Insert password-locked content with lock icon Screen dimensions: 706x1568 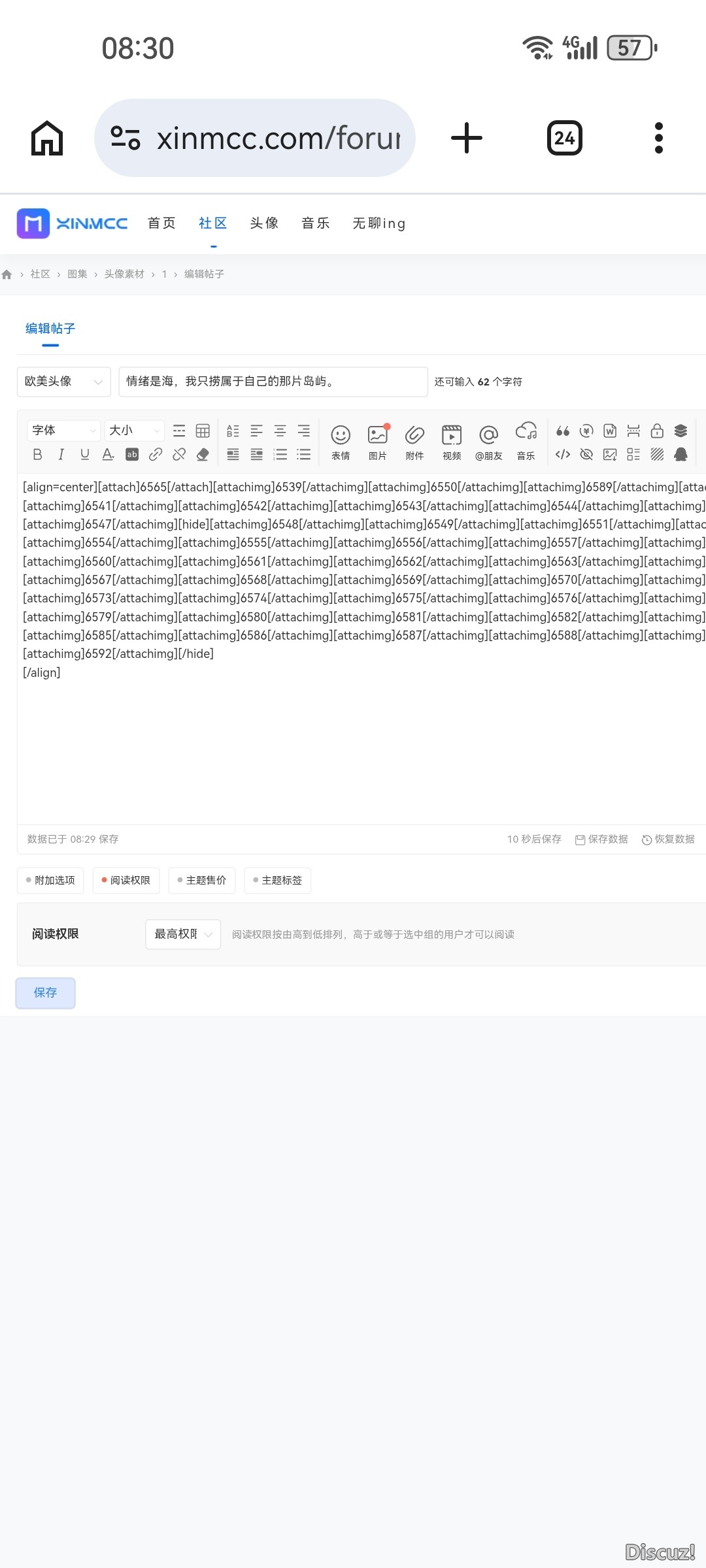[x=657, y=431]
